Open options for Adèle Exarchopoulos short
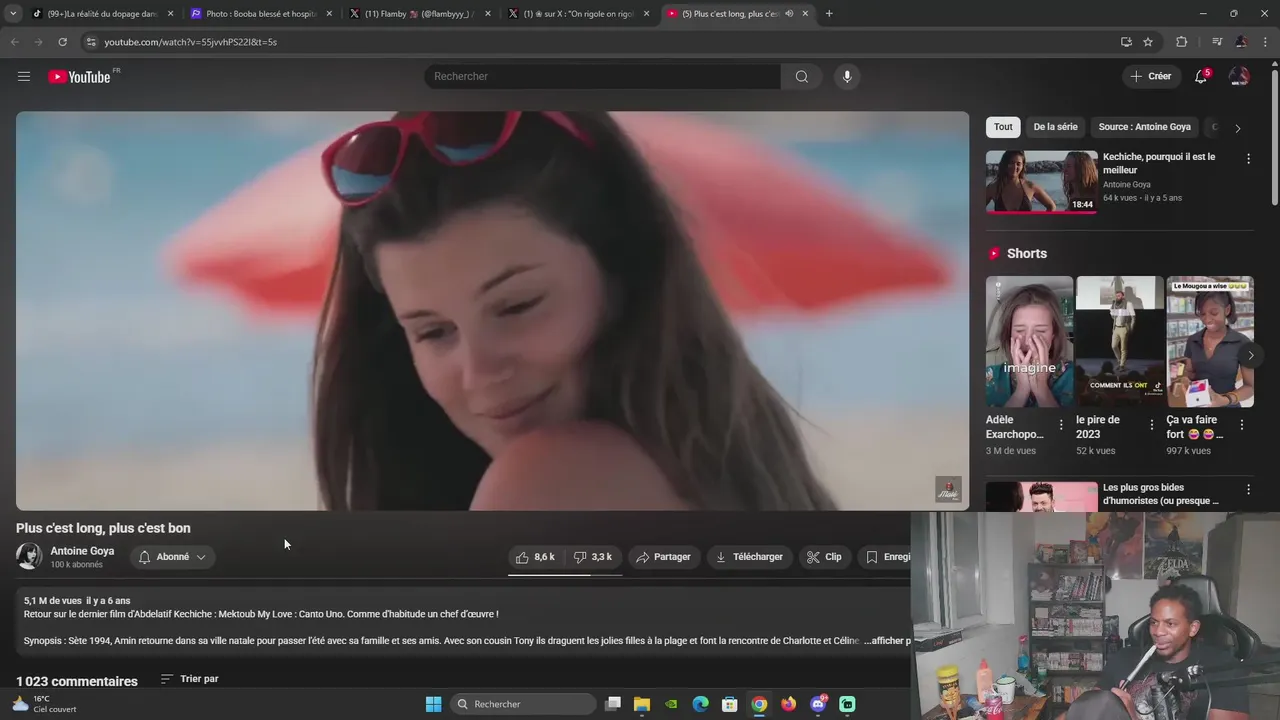Viewport: 1280px width, 720px height. [x=1061, y=425]
